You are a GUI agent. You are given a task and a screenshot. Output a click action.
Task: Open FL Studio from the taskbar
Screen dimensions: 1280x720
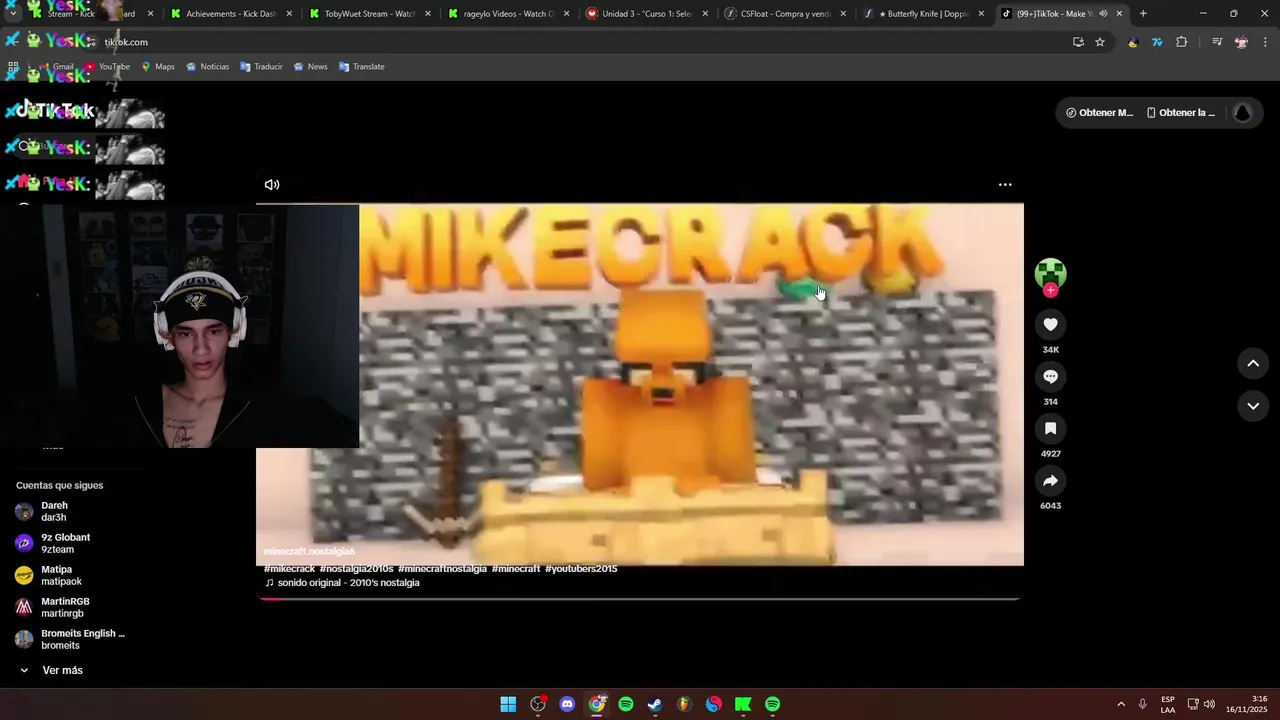click(x=684, y=704)
